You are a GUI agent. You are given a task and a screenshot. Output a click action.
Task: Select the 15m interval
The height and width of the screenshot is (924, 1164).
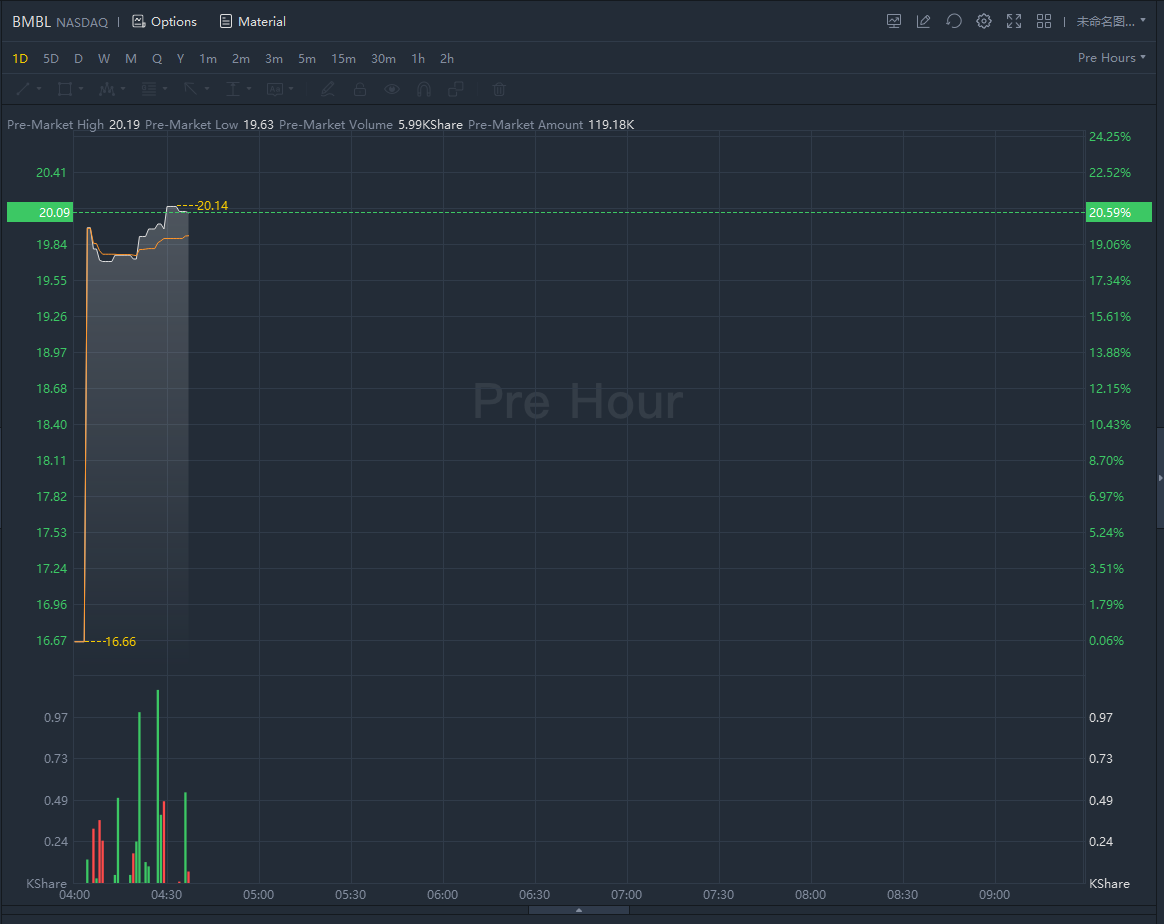pos(343,59)
